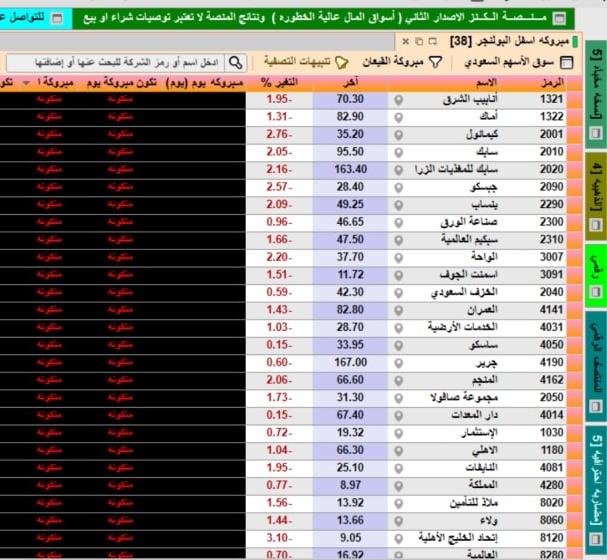Toggle the checkbox in the green رقمي tab
The height and width of the screenshot is (560, 607).
tap(596, 291)
